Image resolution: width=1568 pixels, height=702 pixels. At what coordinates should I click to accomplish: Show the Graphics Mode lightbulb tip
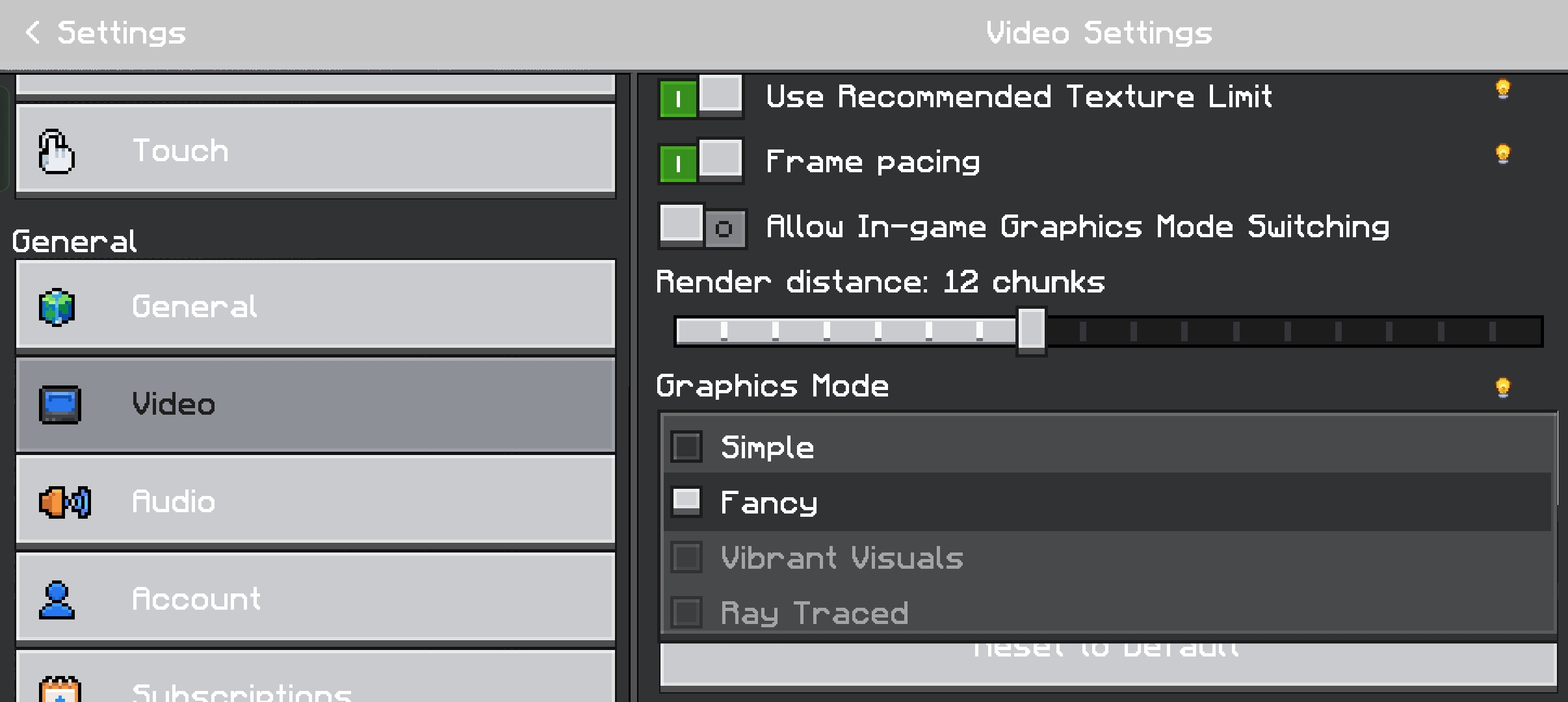pos(1502,387)
